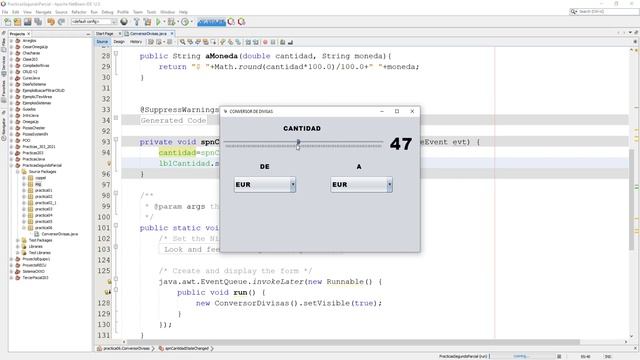Expand the Test Packages node
This screenshot has width=640, height=360.
click(18, 240)
